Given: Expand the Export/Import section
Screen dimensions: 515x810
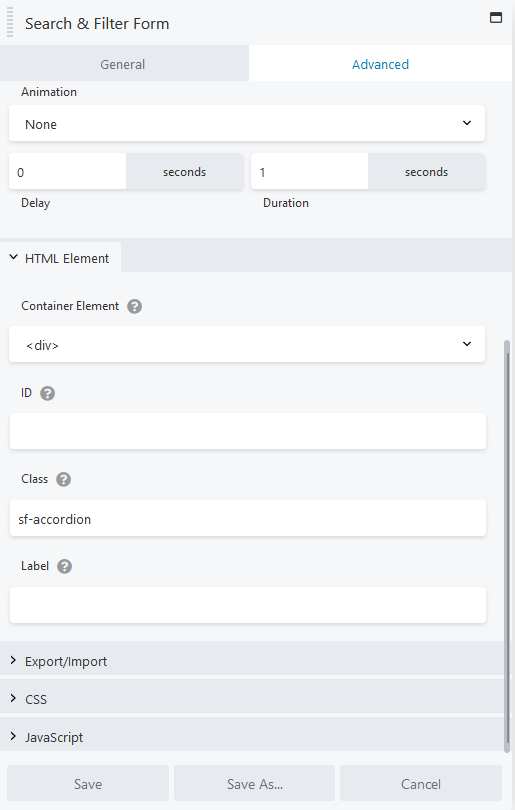Looking at the screenshot, I should tap(252, 661).
